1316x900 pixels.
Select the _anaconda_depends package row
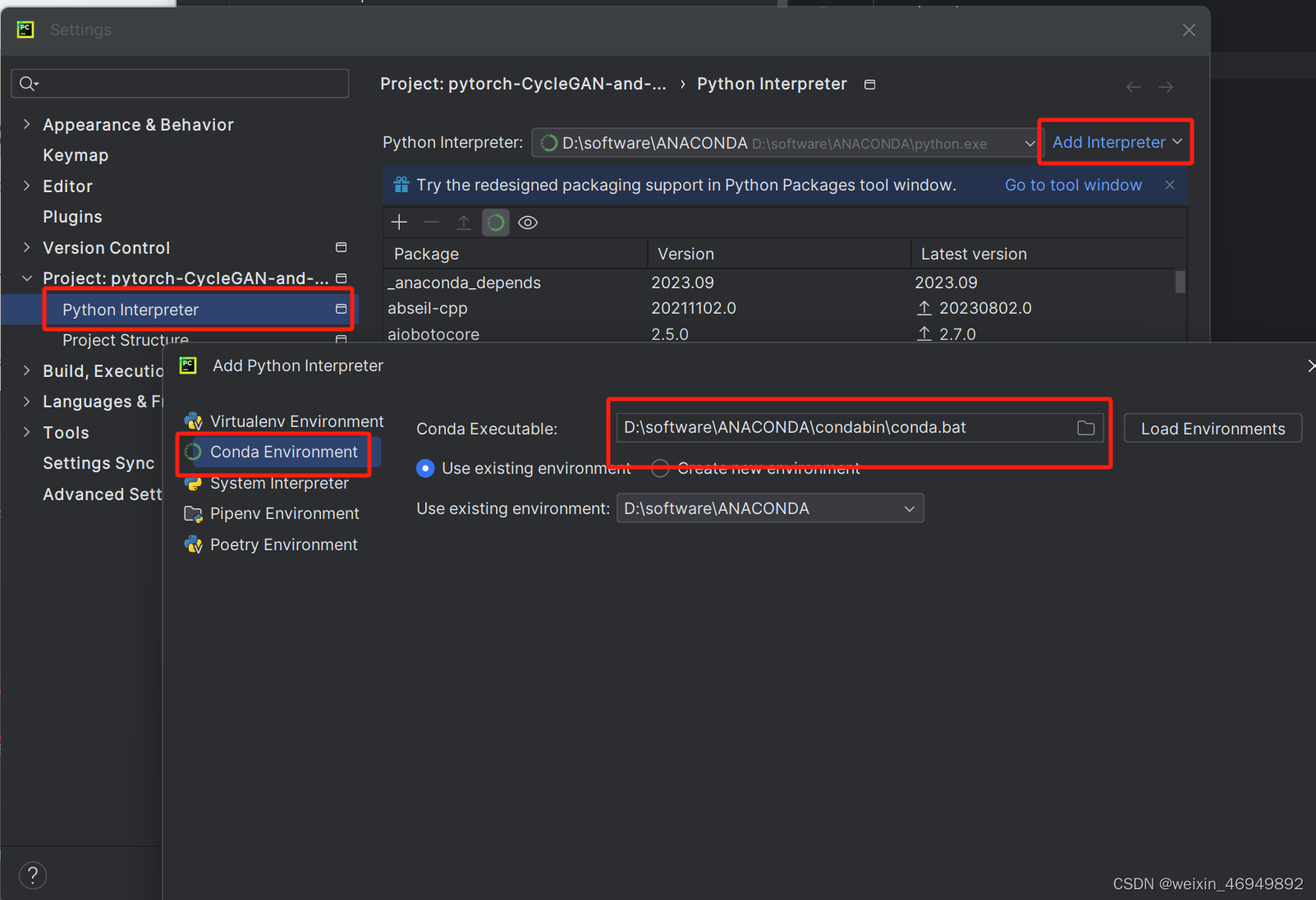click(780, 282)
